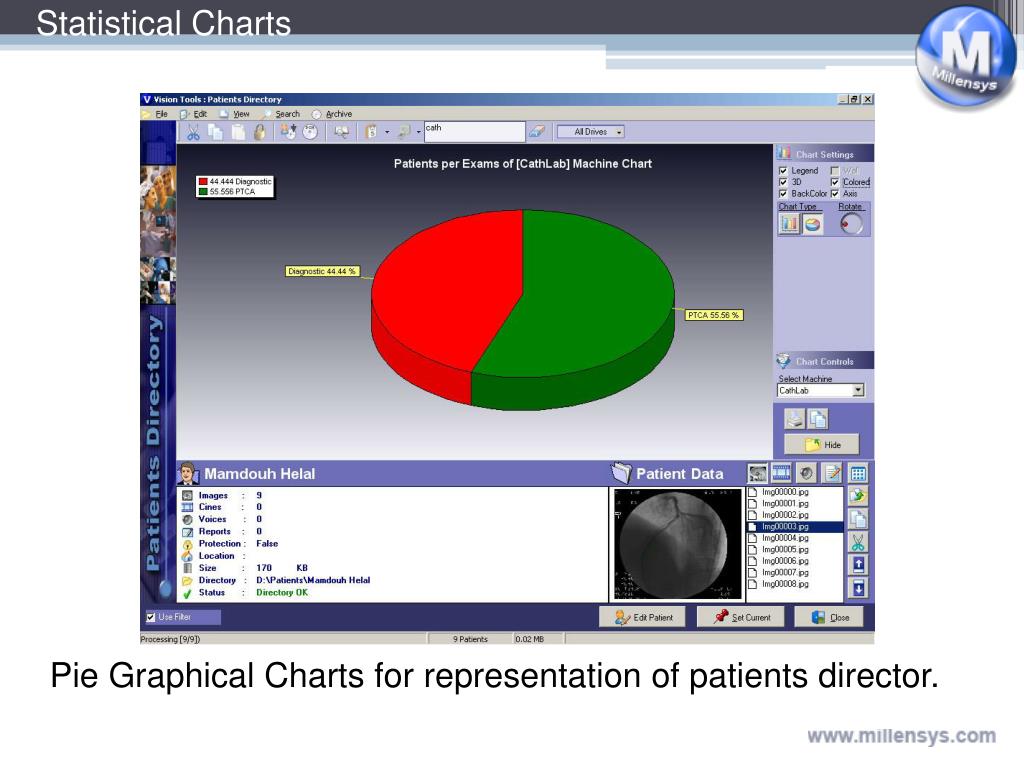Click the devices icon next to CD icon
Image resolution: width=1024 pixels, height=768 pixels.
pyautogui.click(x=342, y=132)
